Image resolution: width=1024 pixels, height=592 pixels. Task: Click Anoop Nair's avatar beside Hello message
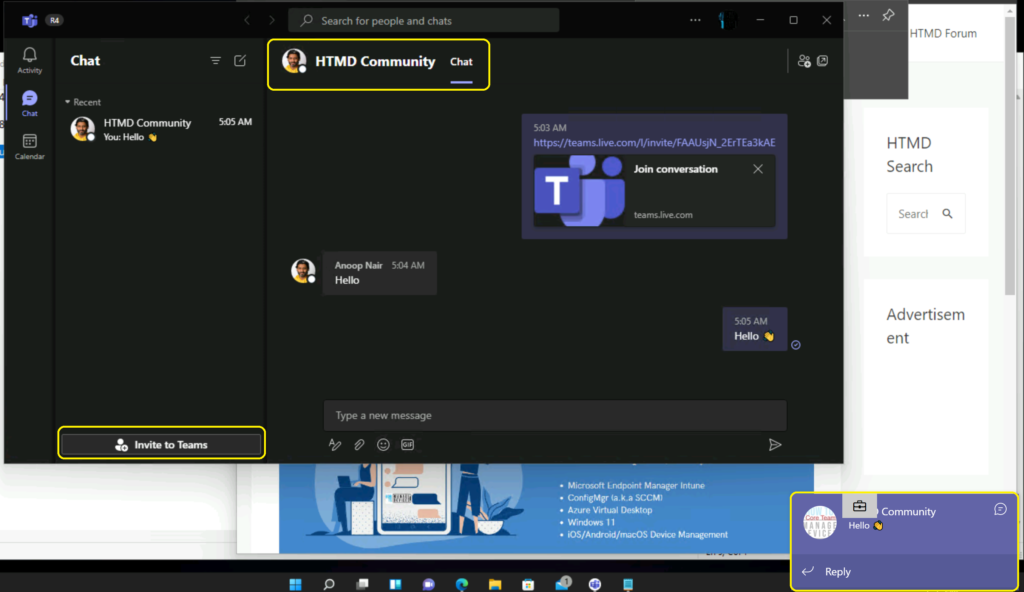303,271
